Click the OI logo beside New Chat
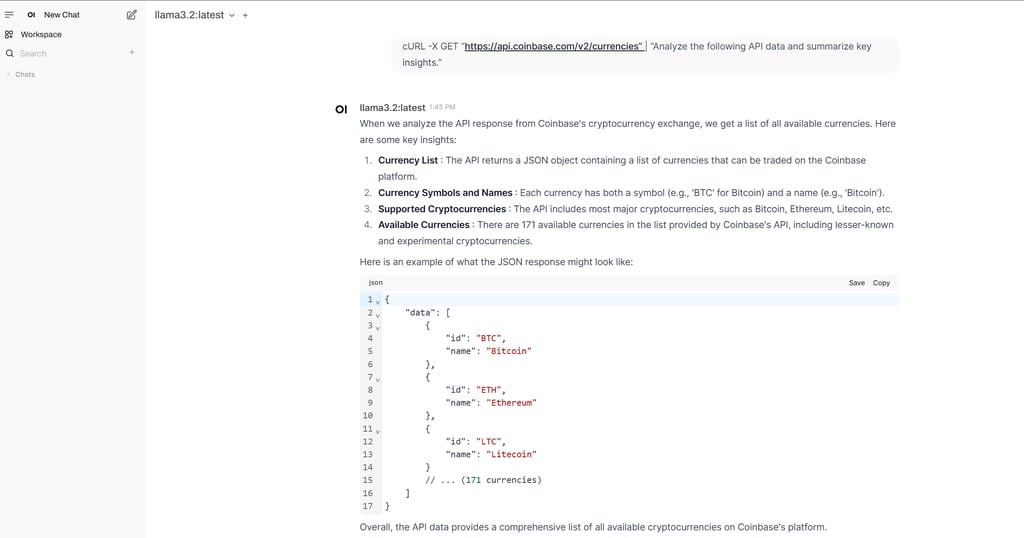The image size is (1024, 538). (x=31, y=14)
